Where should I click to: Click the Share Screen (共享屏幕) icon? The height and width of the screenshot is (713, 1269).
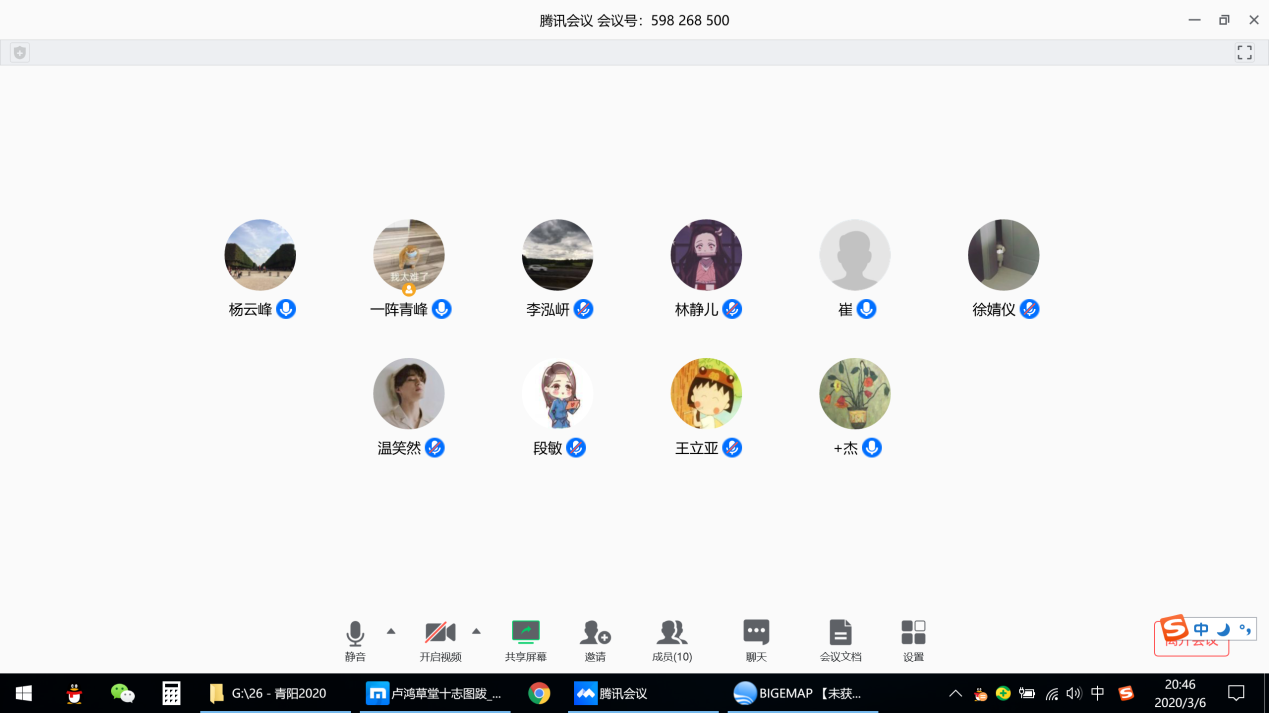[x=525, y=633]
